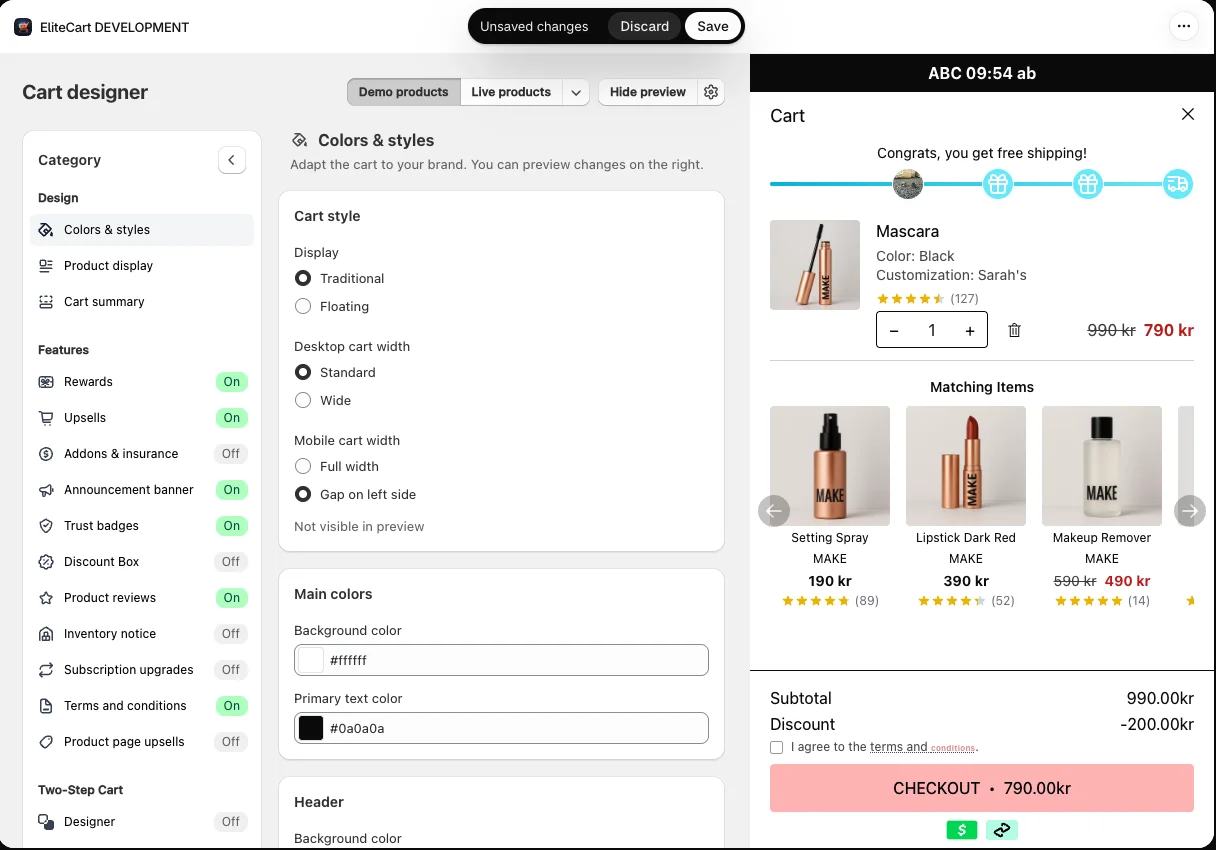1216x850 pixels.
Task: Click the second gift reward icon
Action: (1088, 184)
